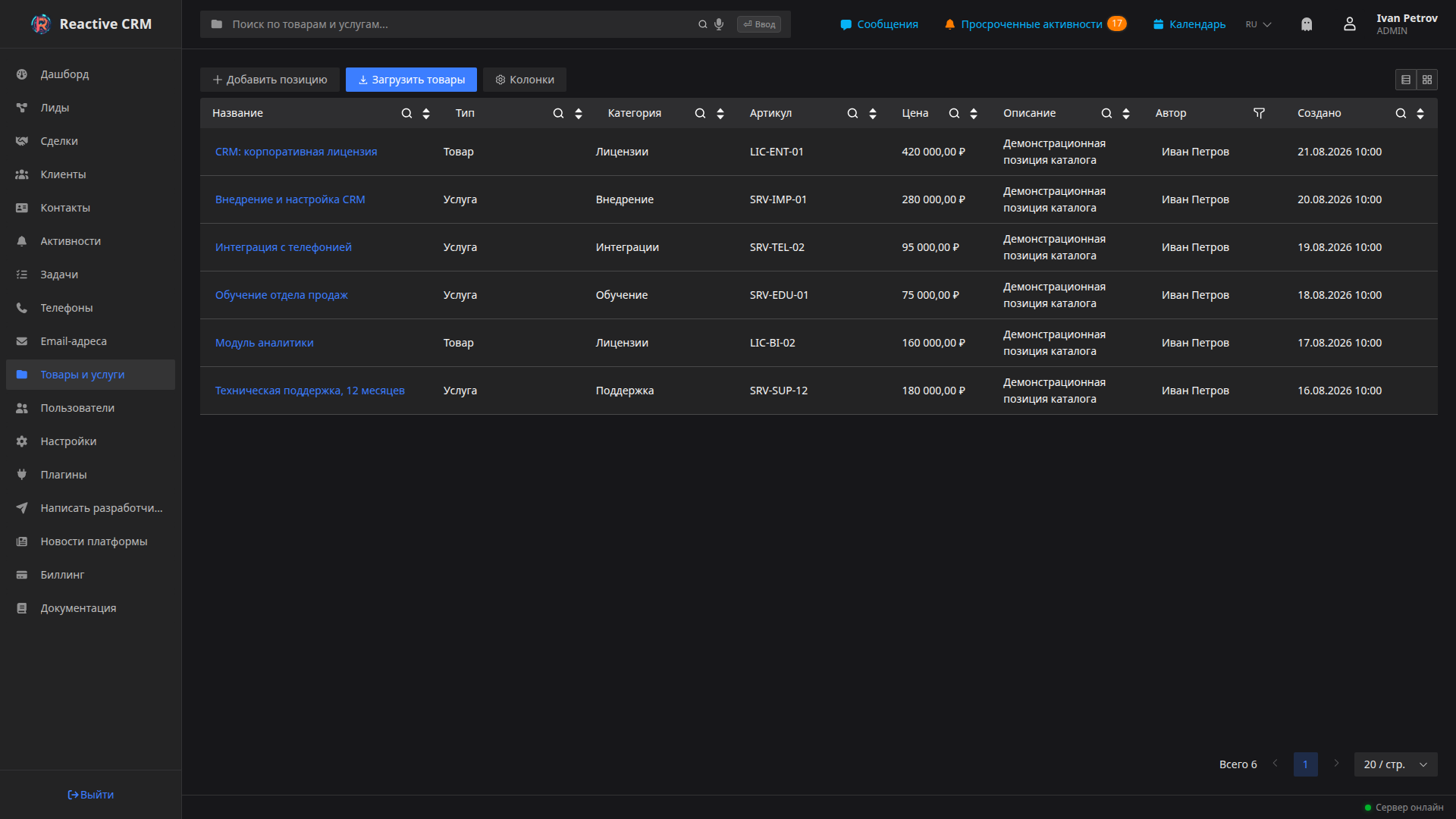Search in the Название column

pos(406,113)
